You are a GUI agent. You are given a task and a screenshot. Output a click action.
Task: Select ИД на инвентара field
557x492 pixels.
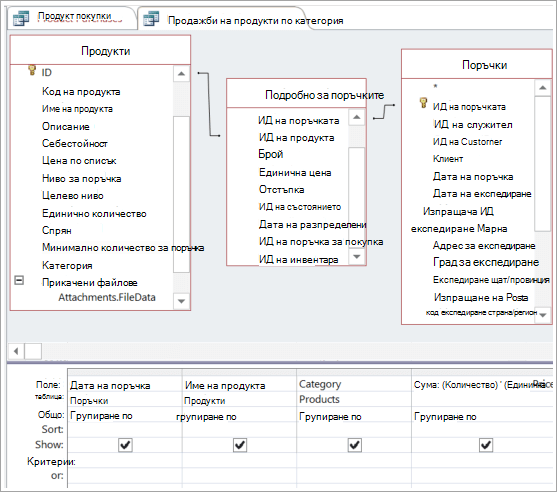point(298,260)
